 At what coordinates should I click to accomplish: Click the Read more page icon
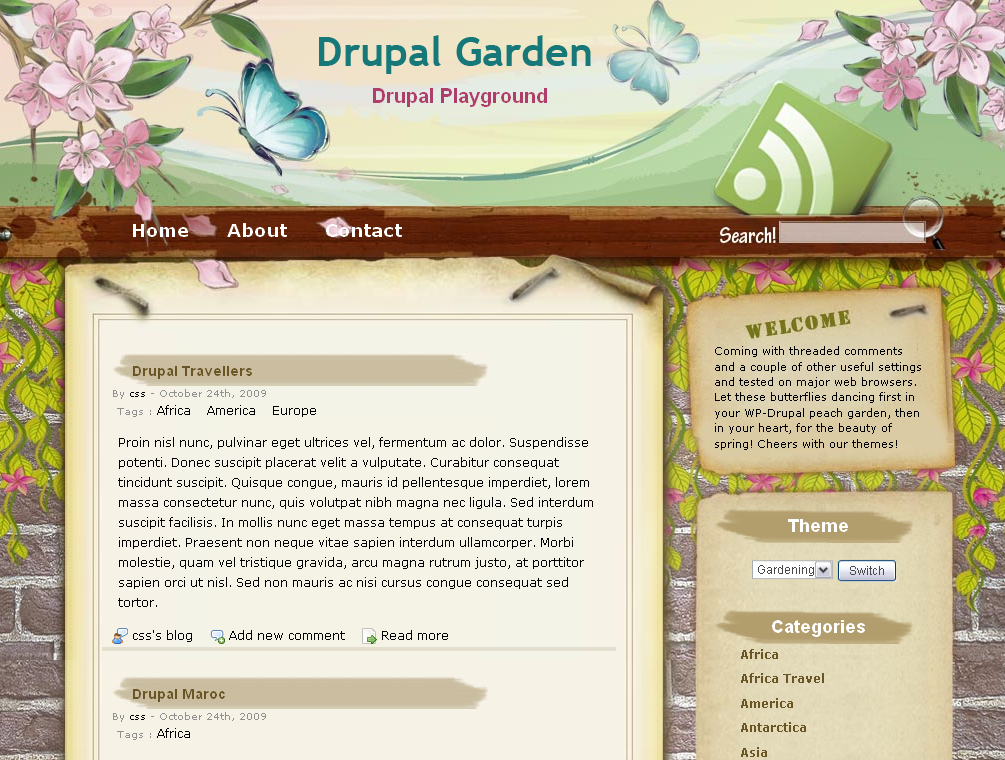tap(369, 636)
